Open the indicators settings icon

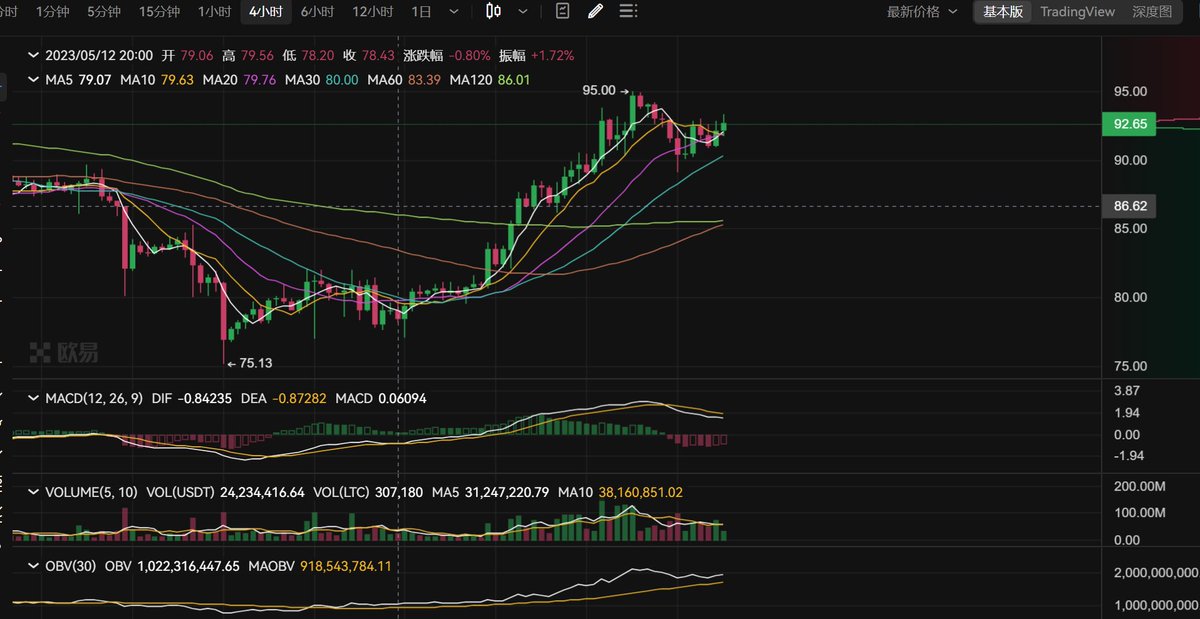coord(562,12)
